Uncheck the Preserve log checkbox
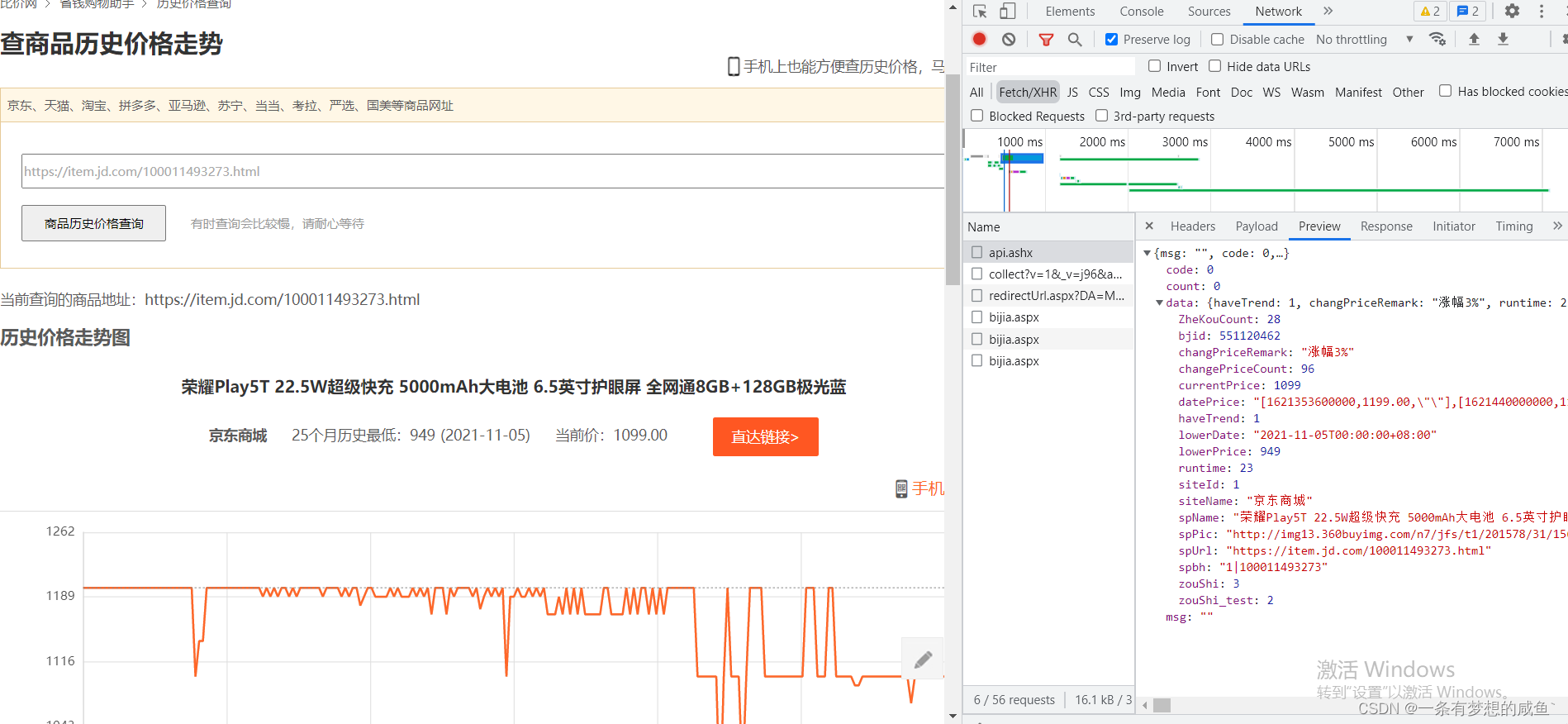This screenshot has width=1568, height=724. pyautogui.click(x=1112, y=39)
